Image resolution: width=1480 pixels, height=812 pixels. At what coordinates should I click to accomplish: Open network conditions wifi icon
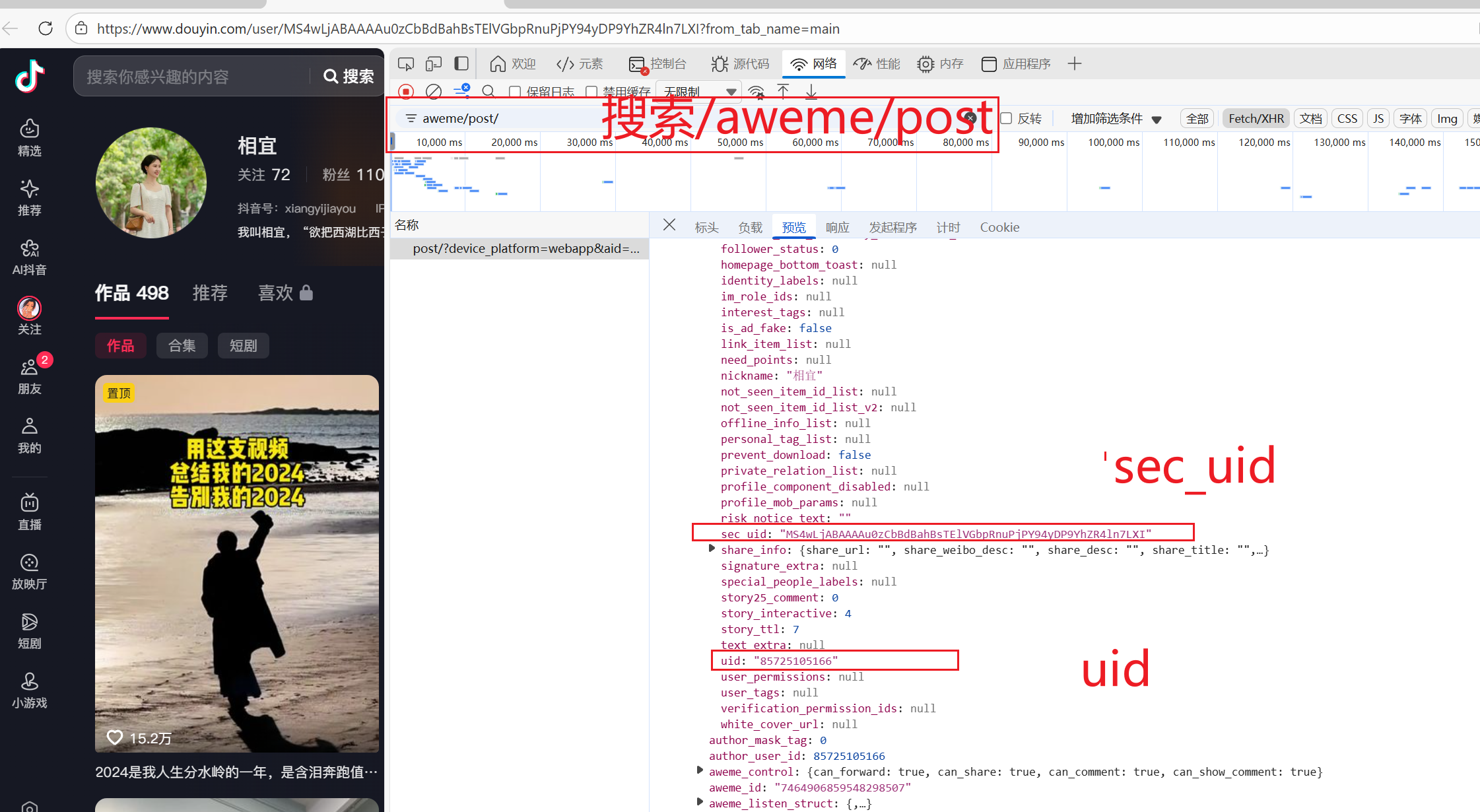(757, 92)
